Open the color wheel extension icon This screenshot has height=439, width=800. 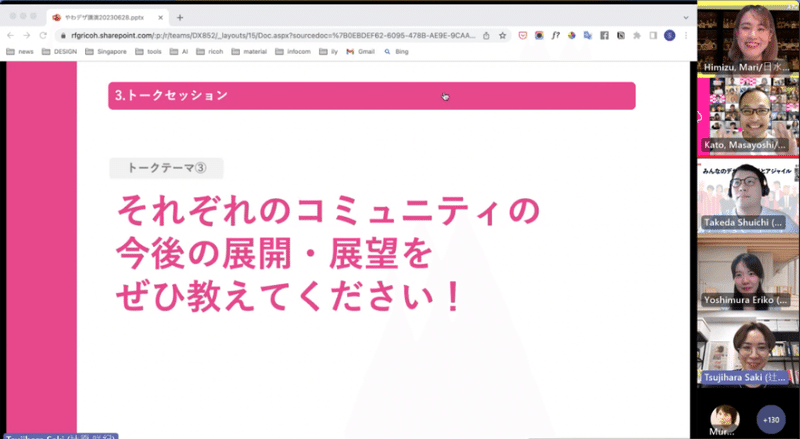point(571,35)
